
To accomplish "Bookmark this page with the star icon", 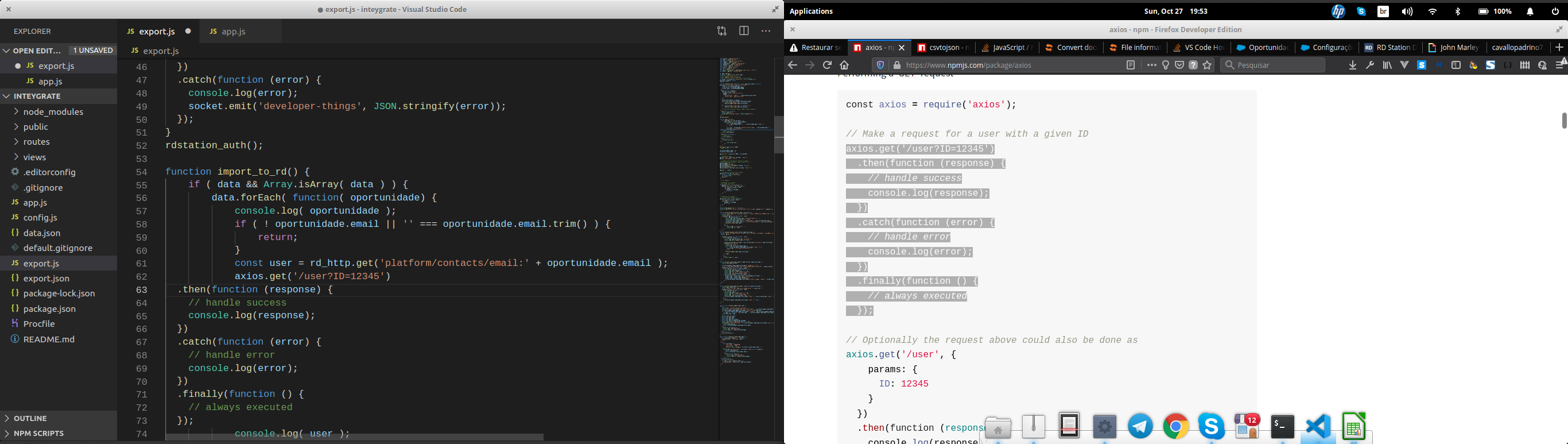I will pos(1207,65).
